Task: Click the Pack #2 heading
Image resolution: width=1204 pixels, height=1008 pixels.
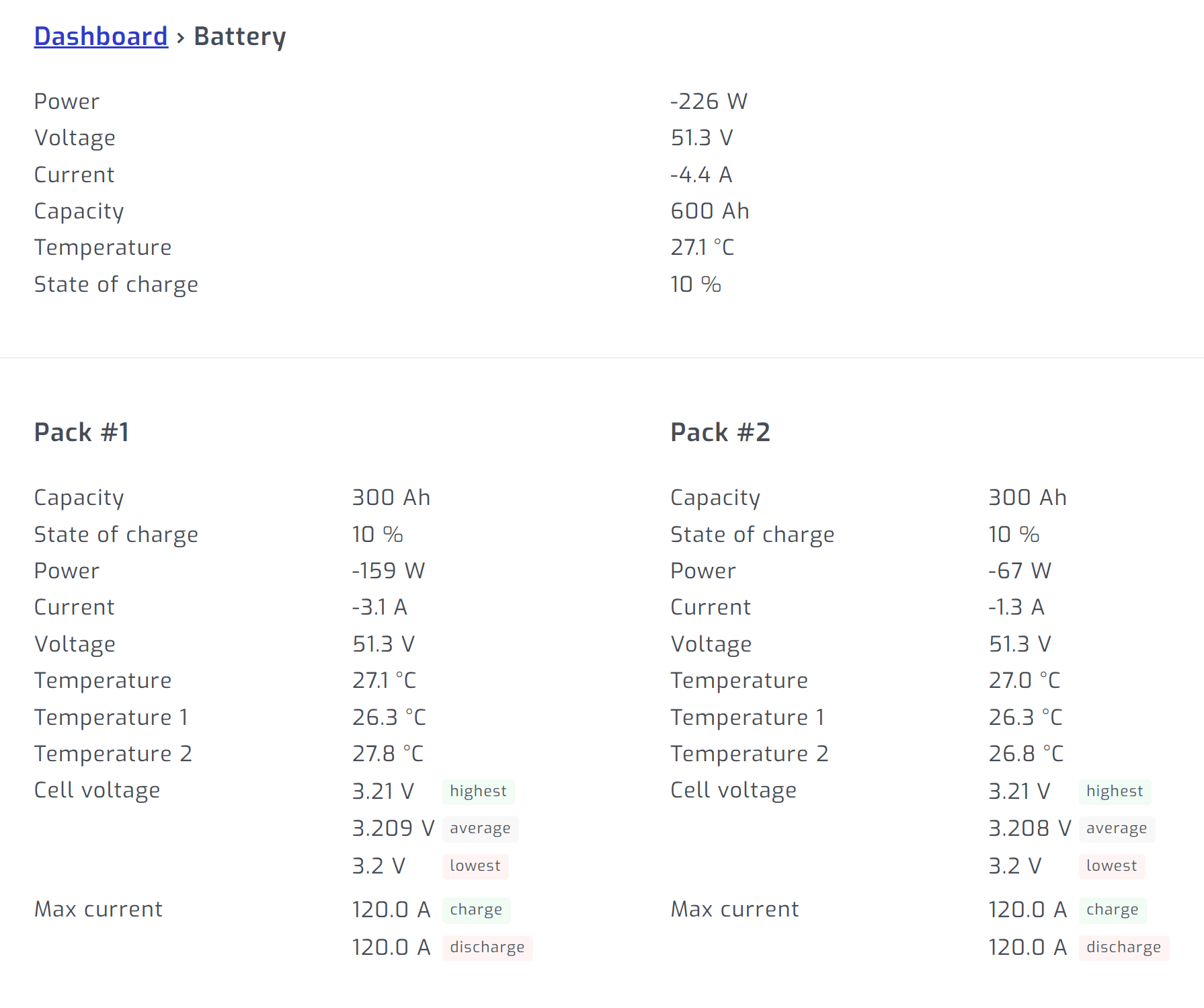Action: tap(720, 432)
